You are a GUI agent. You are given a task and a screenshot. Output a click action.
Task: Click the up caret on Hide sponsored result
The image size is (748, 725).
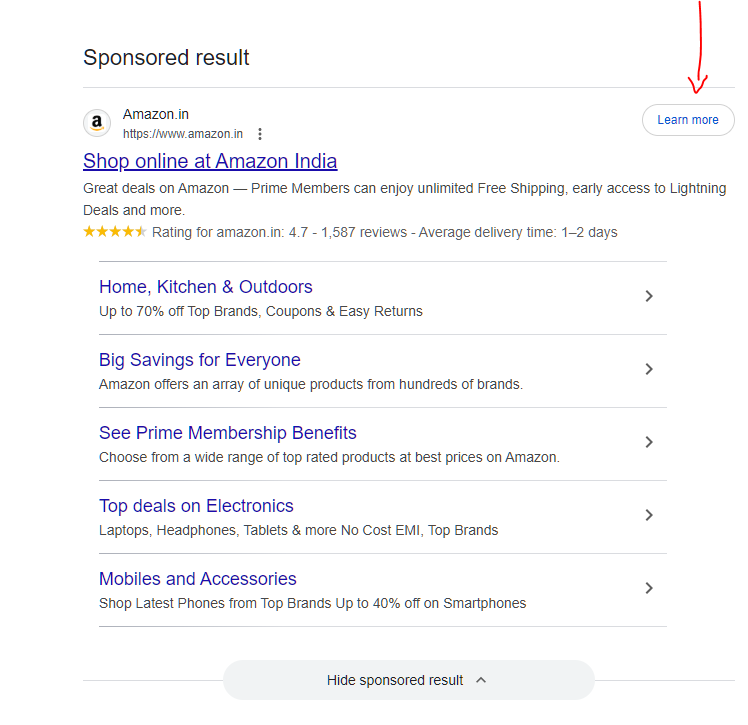481,680
